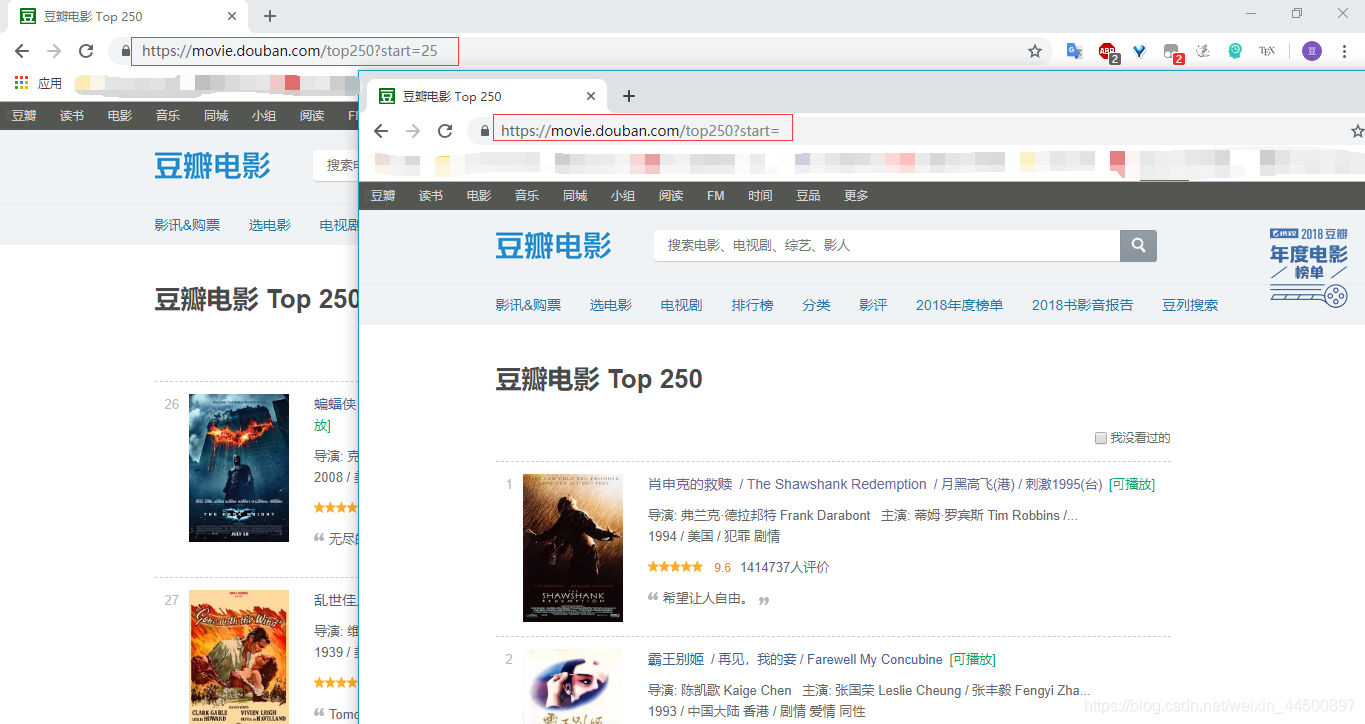
Task: Click the search magnifier button
Action: [1138, 245]
